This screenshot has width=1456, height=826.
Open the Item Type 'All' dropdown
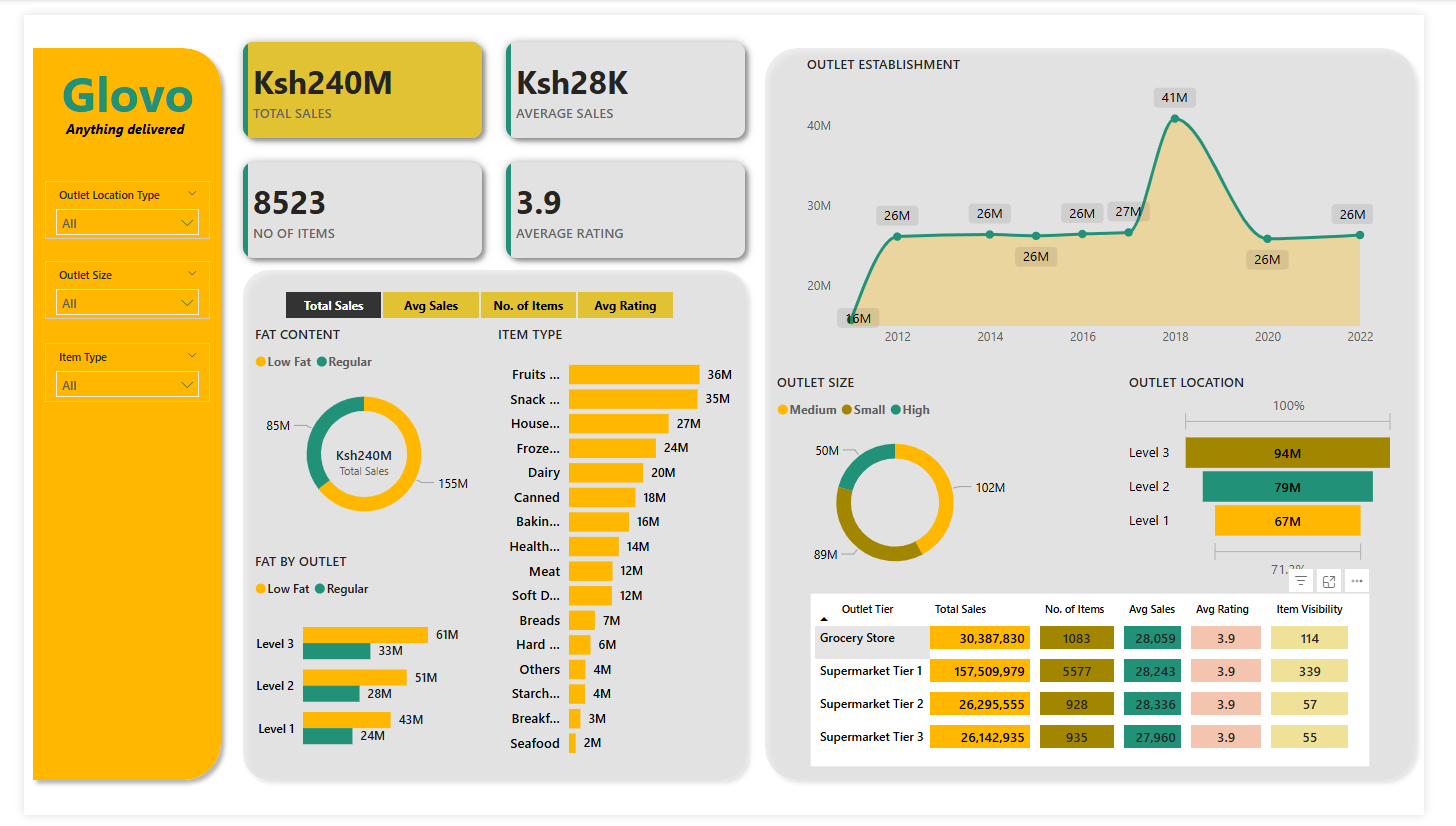pos(127,385)
